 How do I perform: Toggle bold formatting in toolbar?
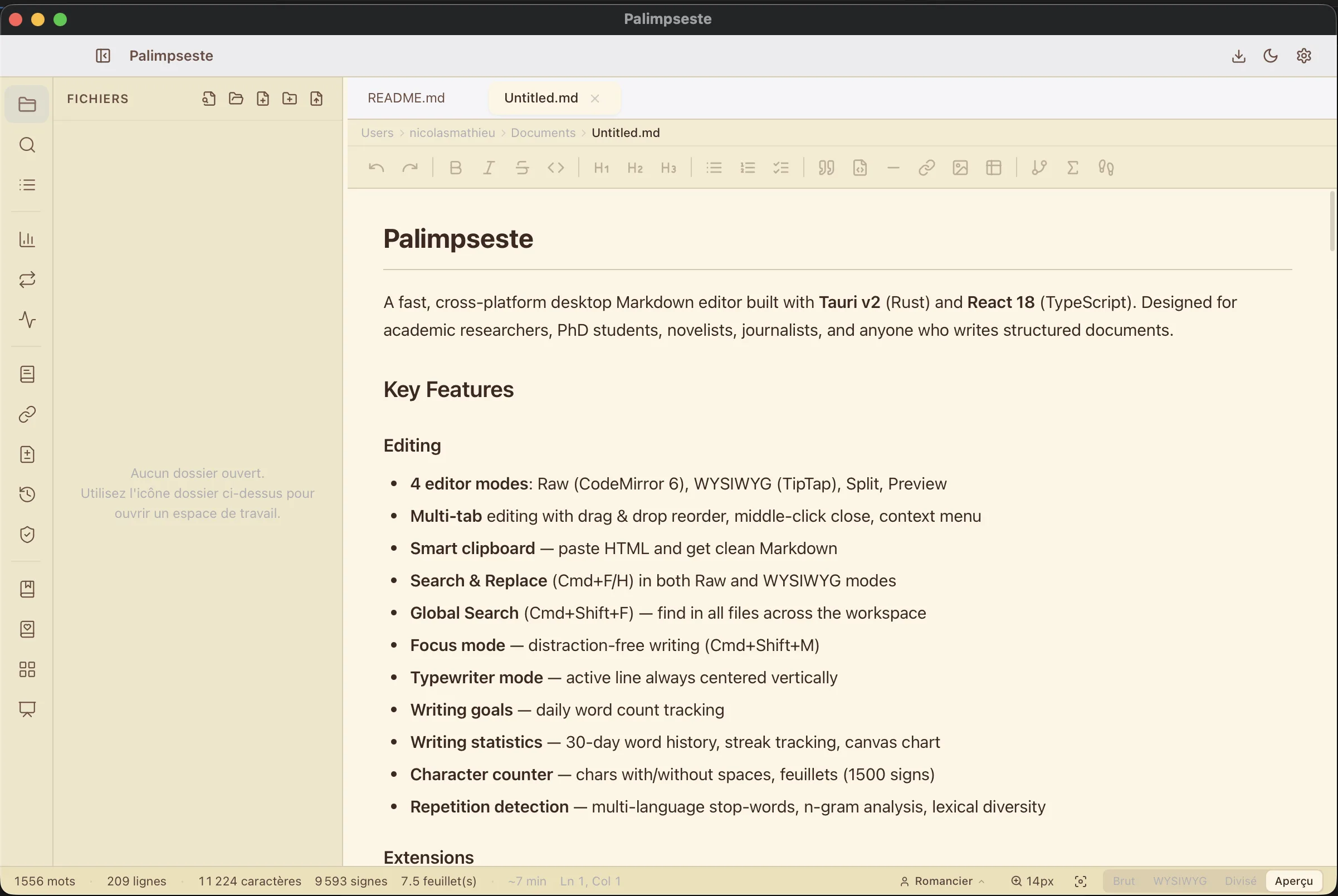coord(455,168)
